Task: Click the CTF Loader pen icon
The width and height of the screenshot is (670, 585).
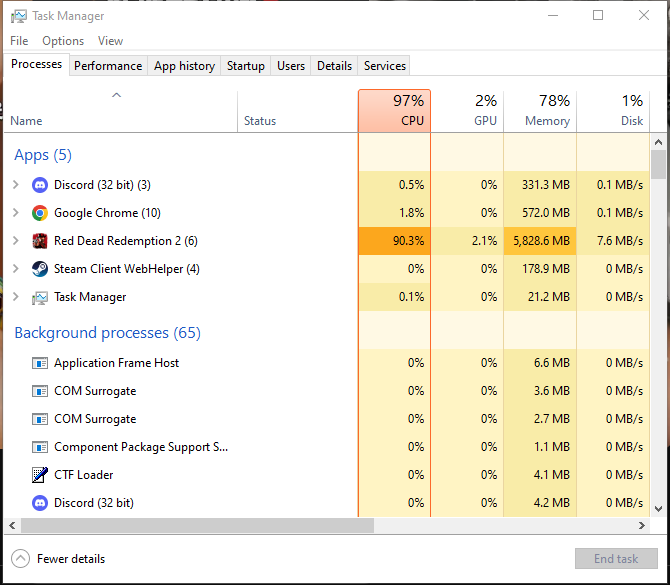Action: 40,475
